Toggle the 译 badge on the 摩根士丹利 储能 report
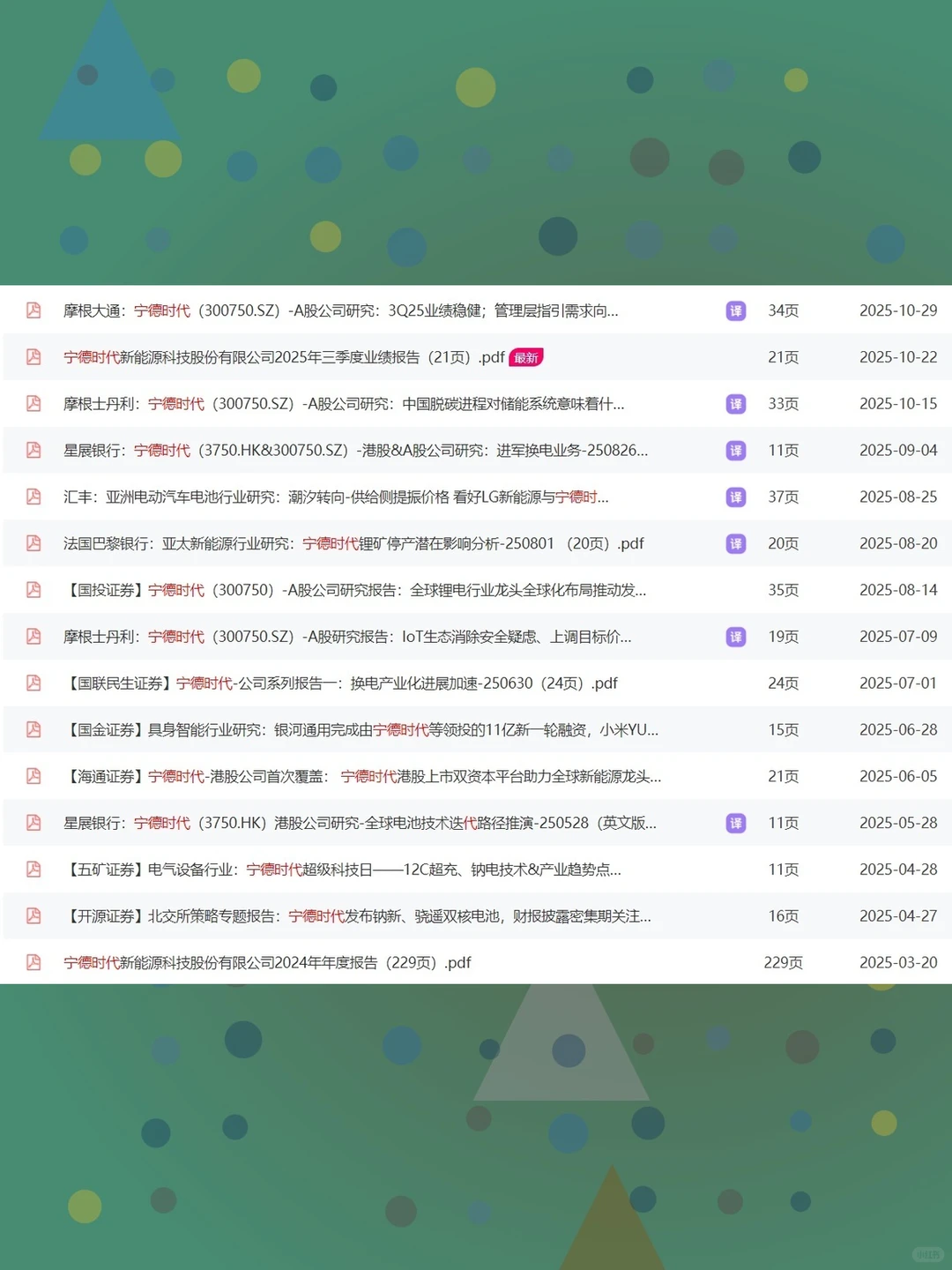Viewport: 952px width, 1270px height. 736,404
